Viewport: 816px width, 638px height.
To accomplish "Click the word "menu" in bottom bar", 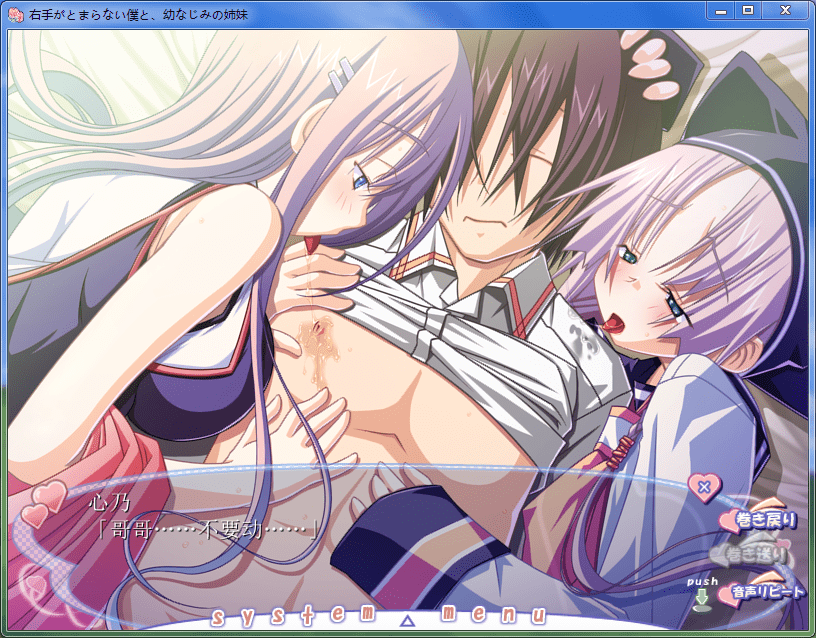I will (x=495, y=615).
